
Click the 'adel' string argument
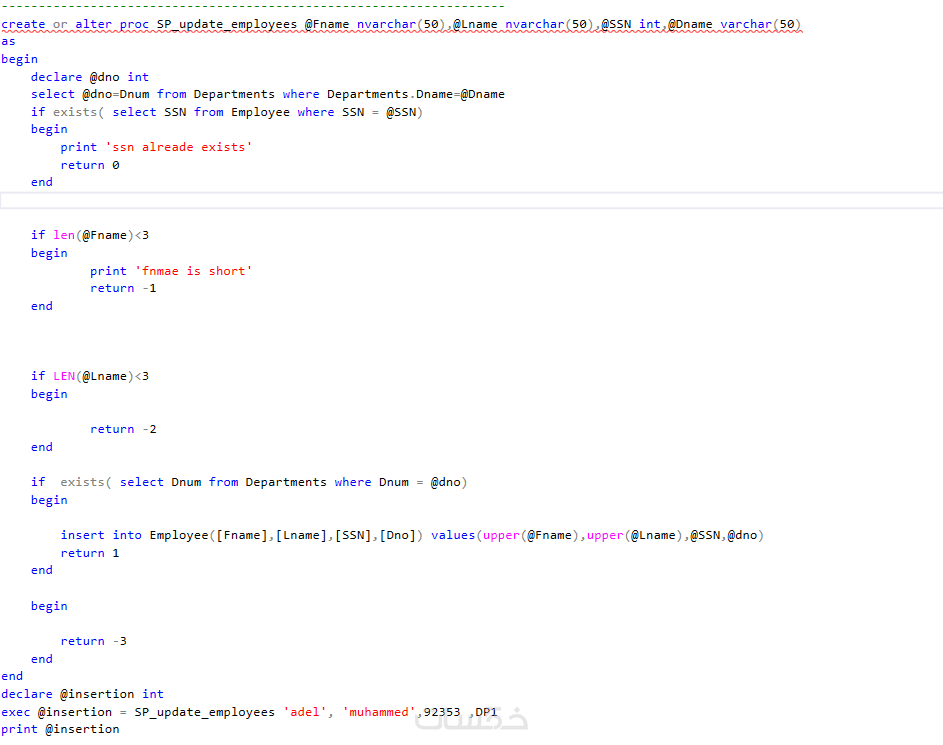pos(305,713)
